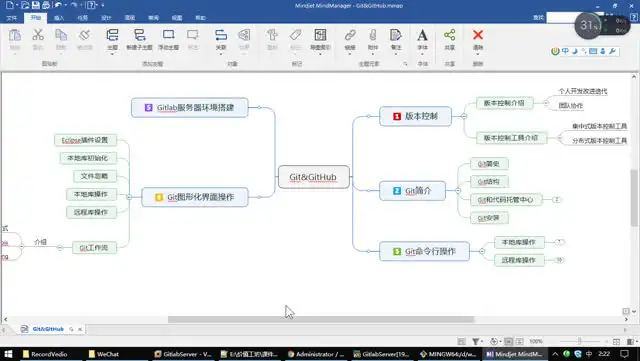The width and height of the screenshot is (640, 361).
Task: Click the Paste icon in the ribbon
Action: point(15,36)
